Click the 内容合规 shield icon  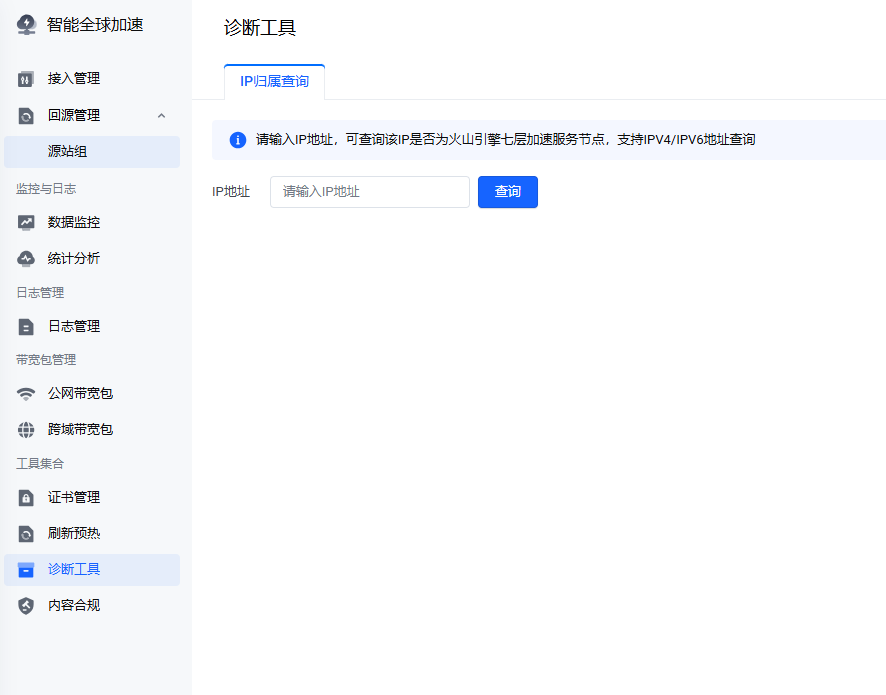click(x=27, y=606)
